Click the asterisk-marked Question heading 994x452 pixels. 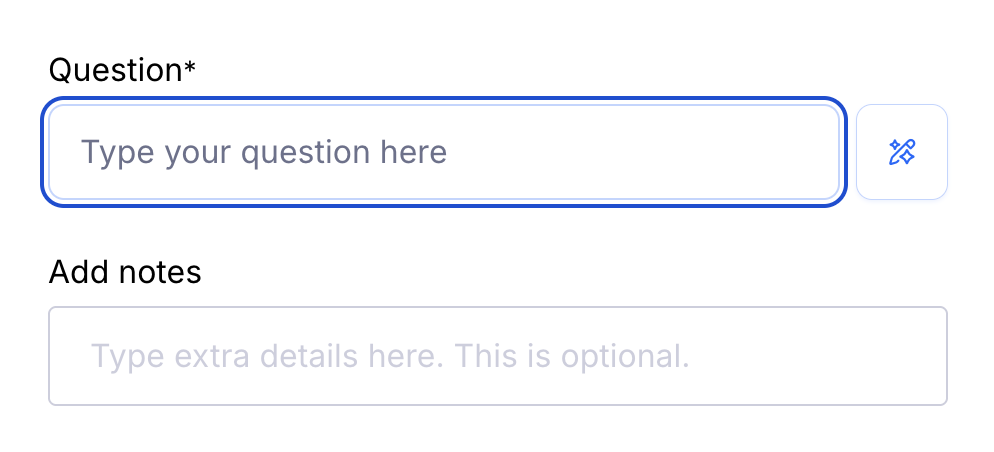[122, 70]
